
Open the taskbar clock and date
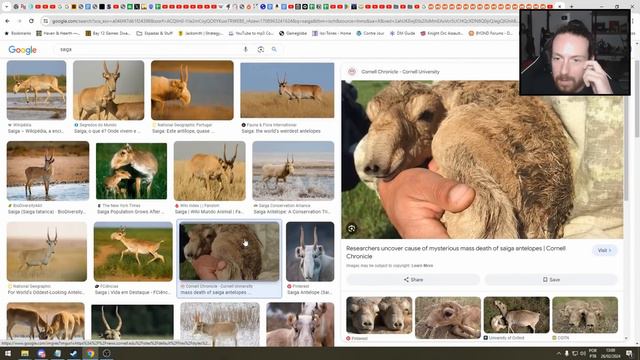pos(610,353)
